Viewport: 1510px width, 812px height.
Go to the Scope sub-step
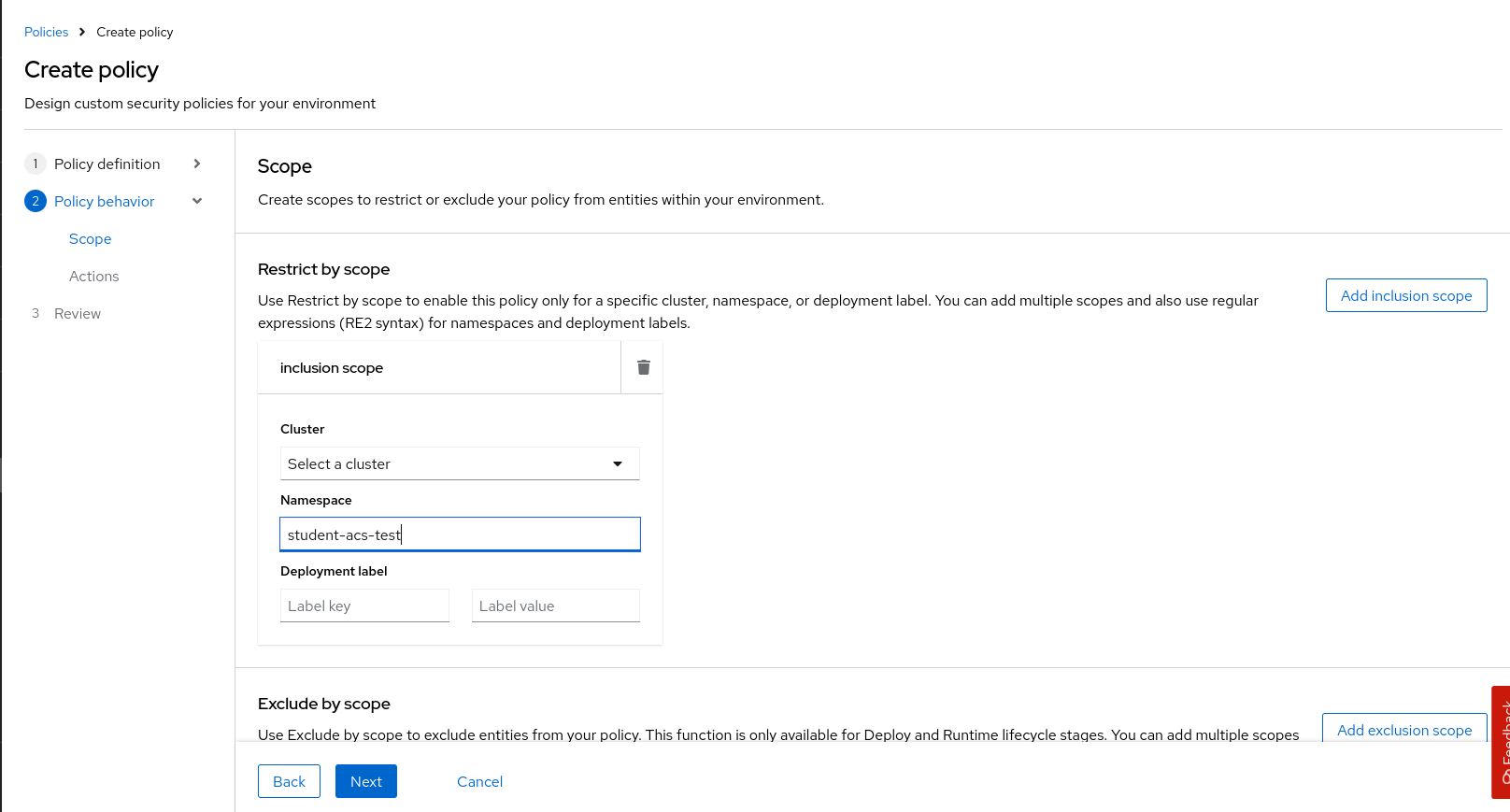(x=90, y=239)
